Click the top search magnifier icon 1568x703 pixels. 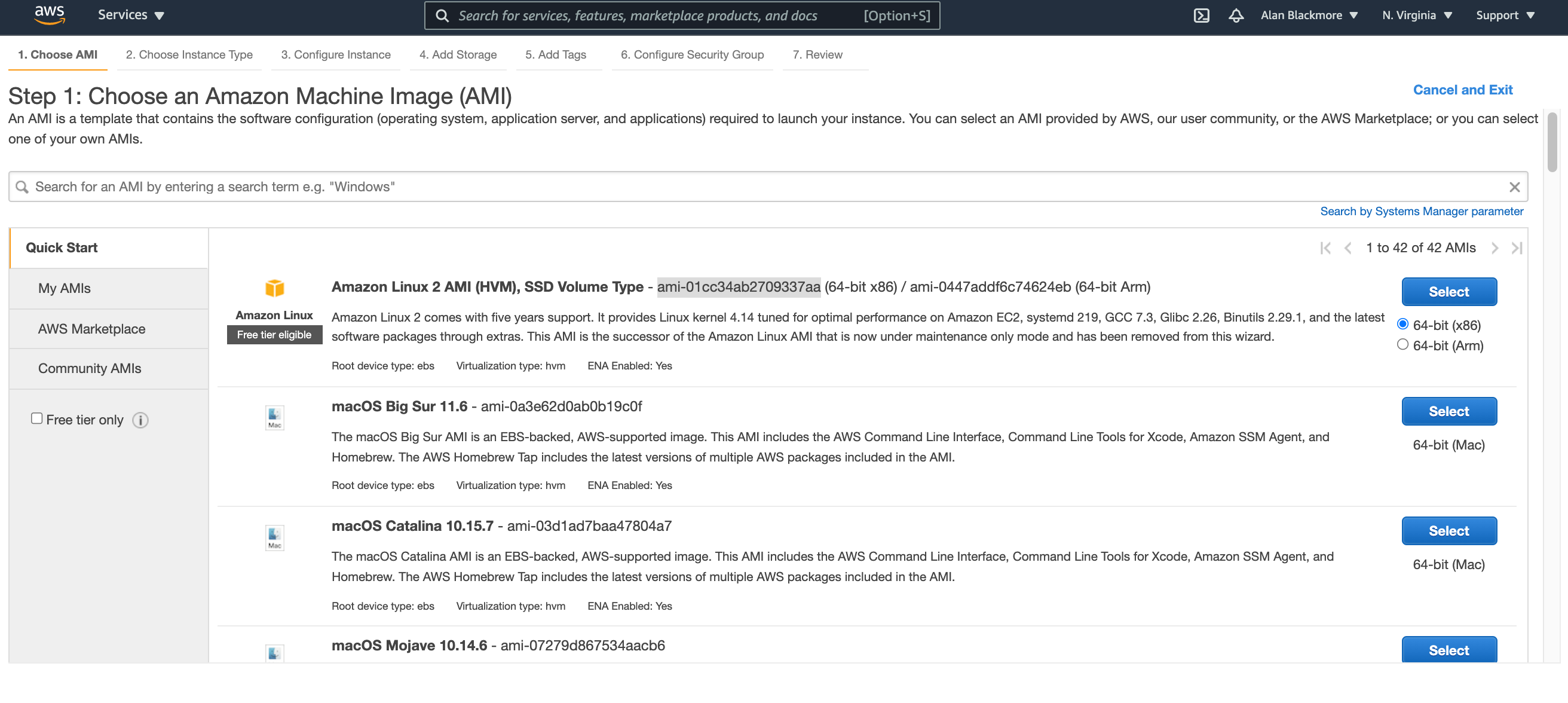[x=443, y=15]
